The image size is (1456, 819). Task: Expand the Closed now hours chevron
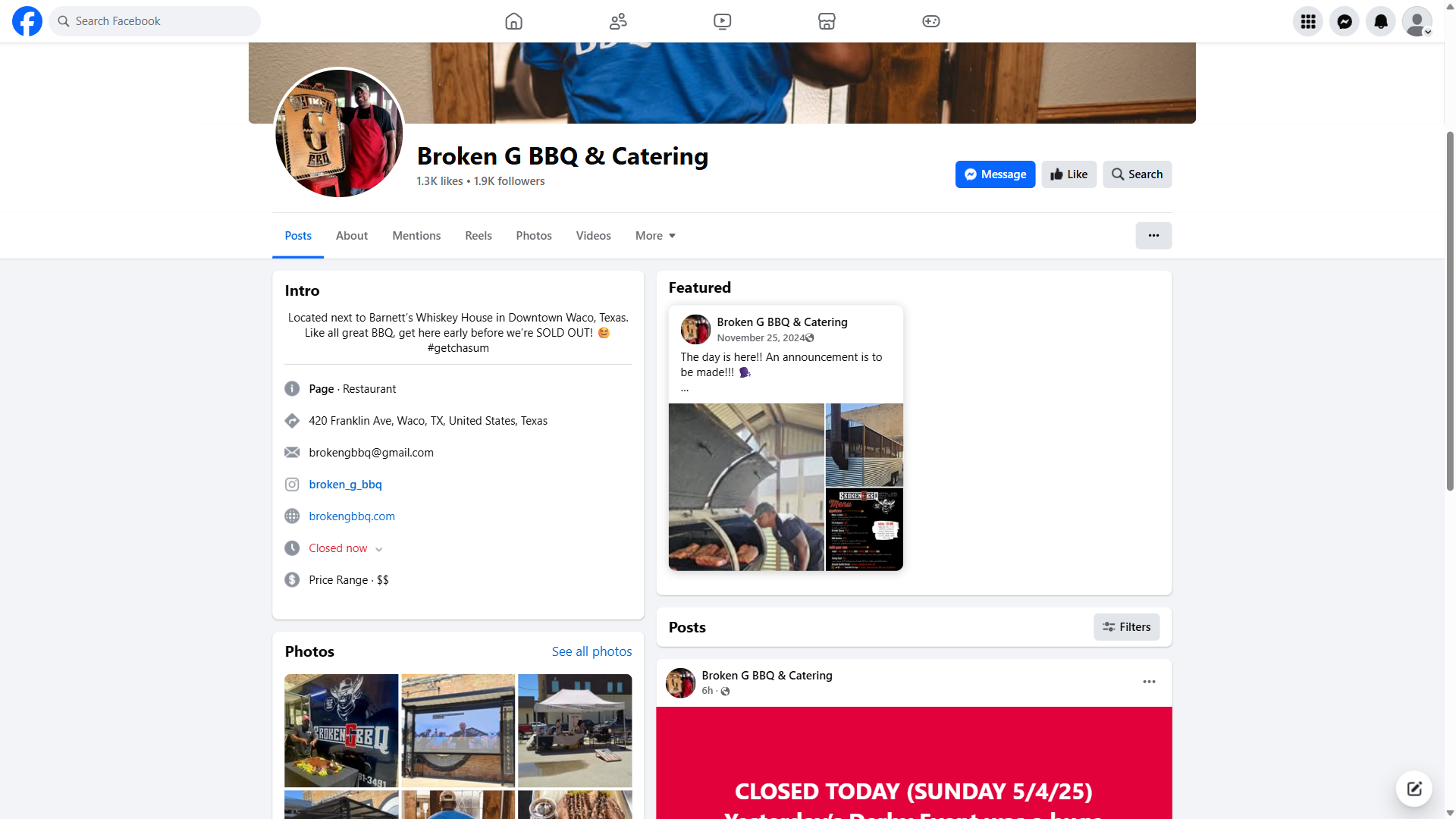[x=378, y=549]
